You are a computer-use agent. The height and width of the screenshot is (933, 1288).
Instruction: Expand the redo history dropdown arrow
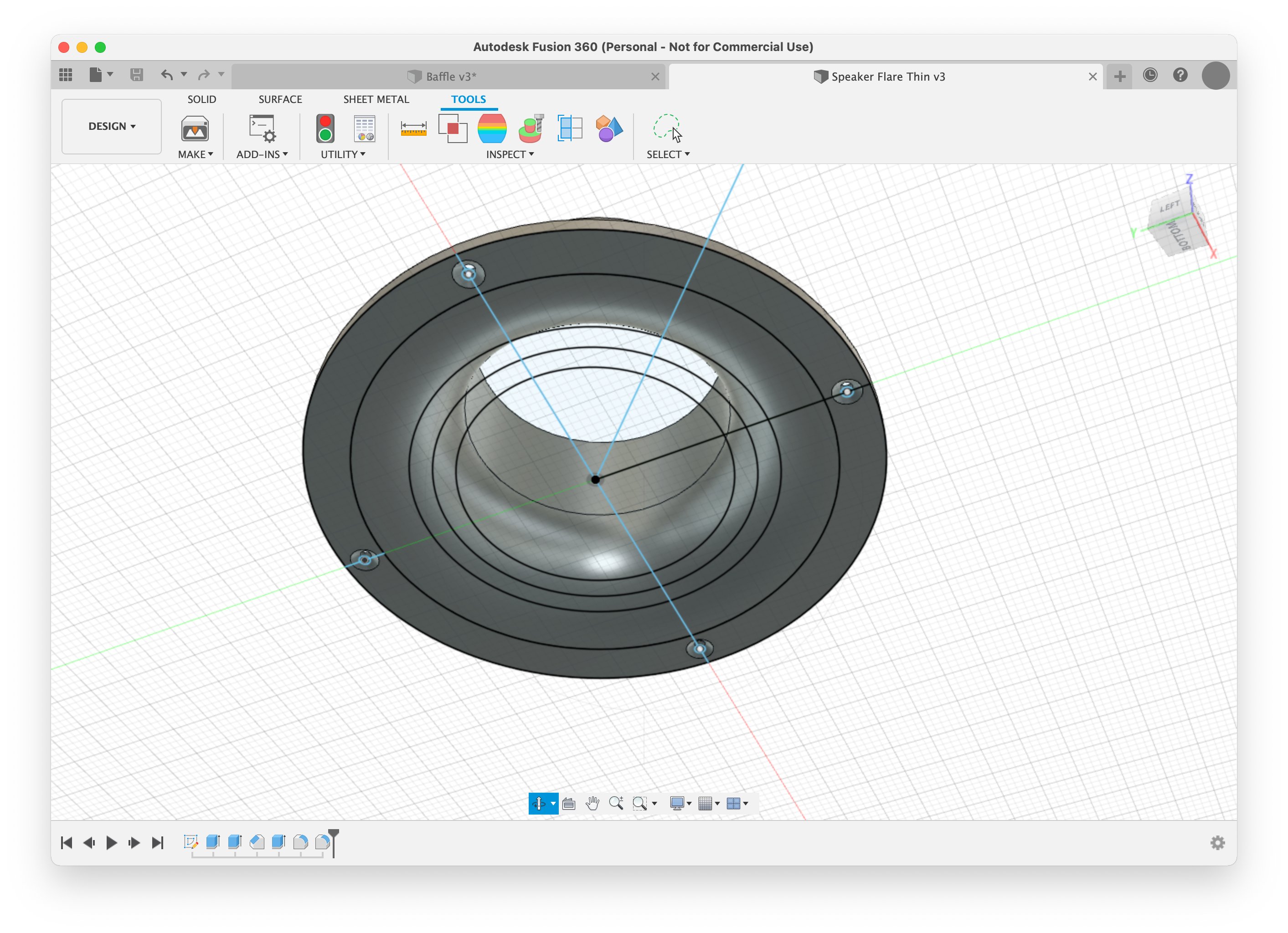pyautogui.click(x=221, y=75)
